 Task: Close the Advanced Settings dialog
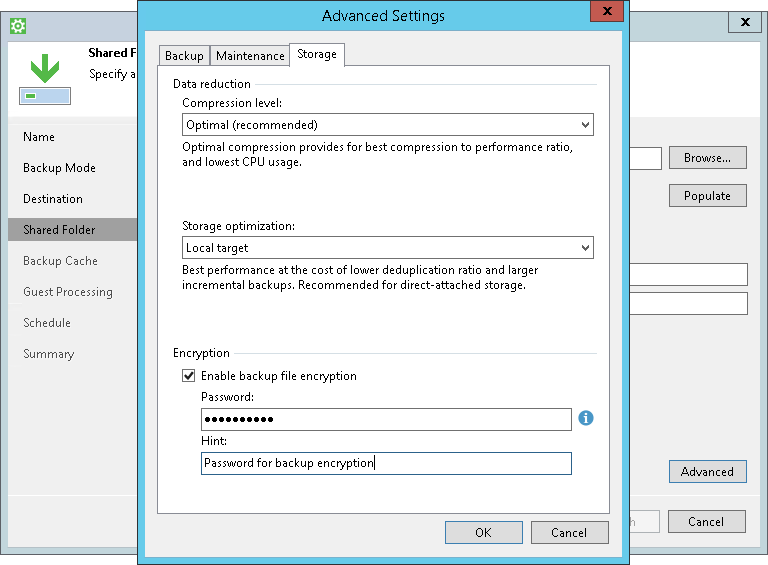(x=603, y=13)
